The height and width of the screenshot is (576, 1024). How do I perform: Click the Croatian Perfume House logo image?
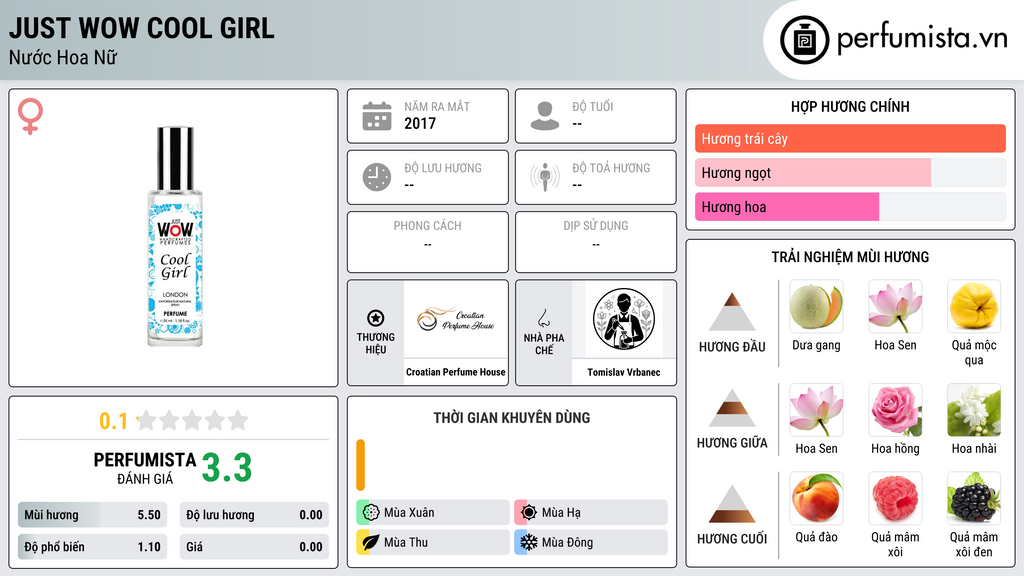click(455, 319)
